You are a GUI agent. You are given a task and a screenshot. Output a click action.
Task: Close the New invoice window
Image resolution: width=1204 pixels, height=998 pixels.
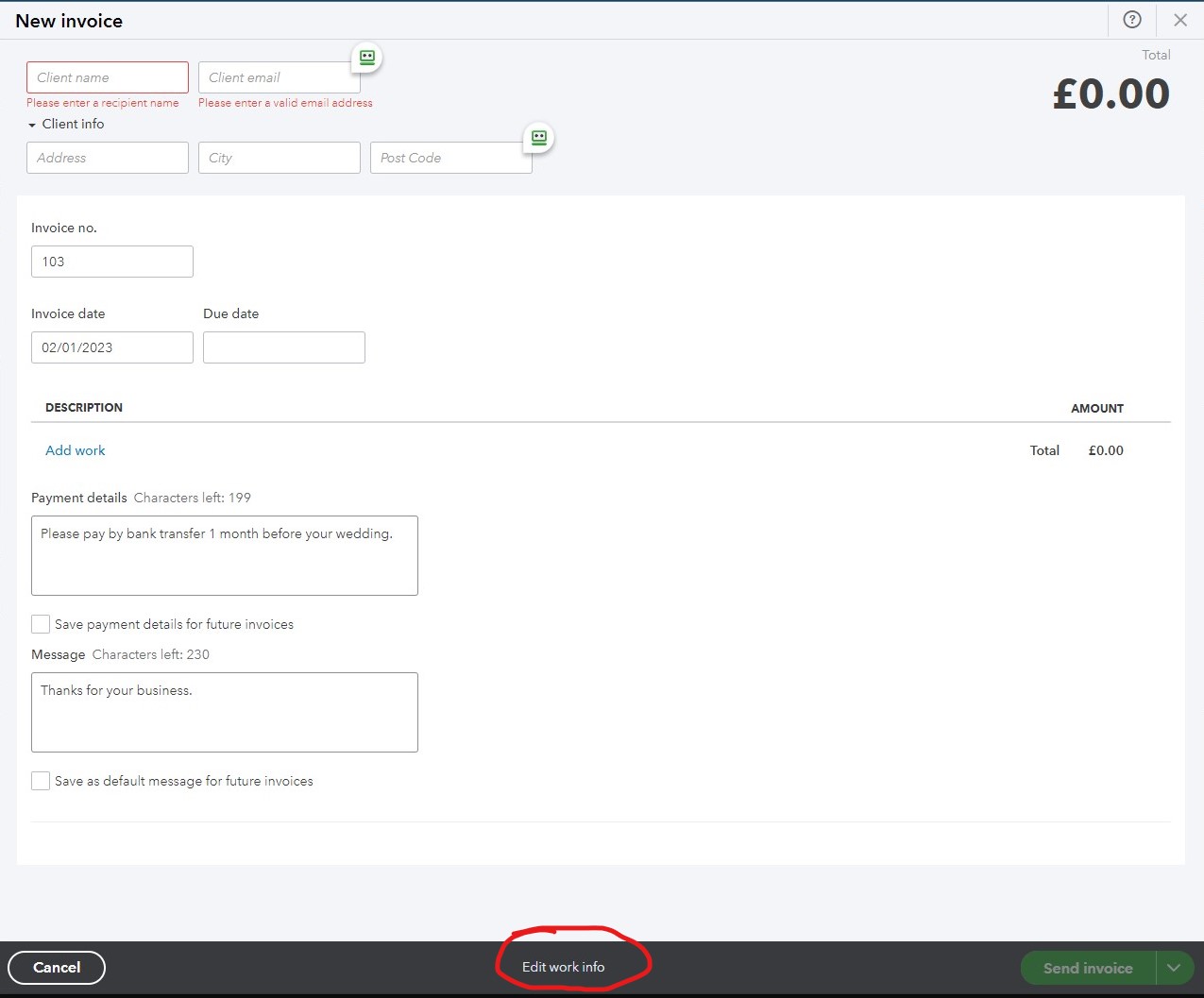[1179, 20]
